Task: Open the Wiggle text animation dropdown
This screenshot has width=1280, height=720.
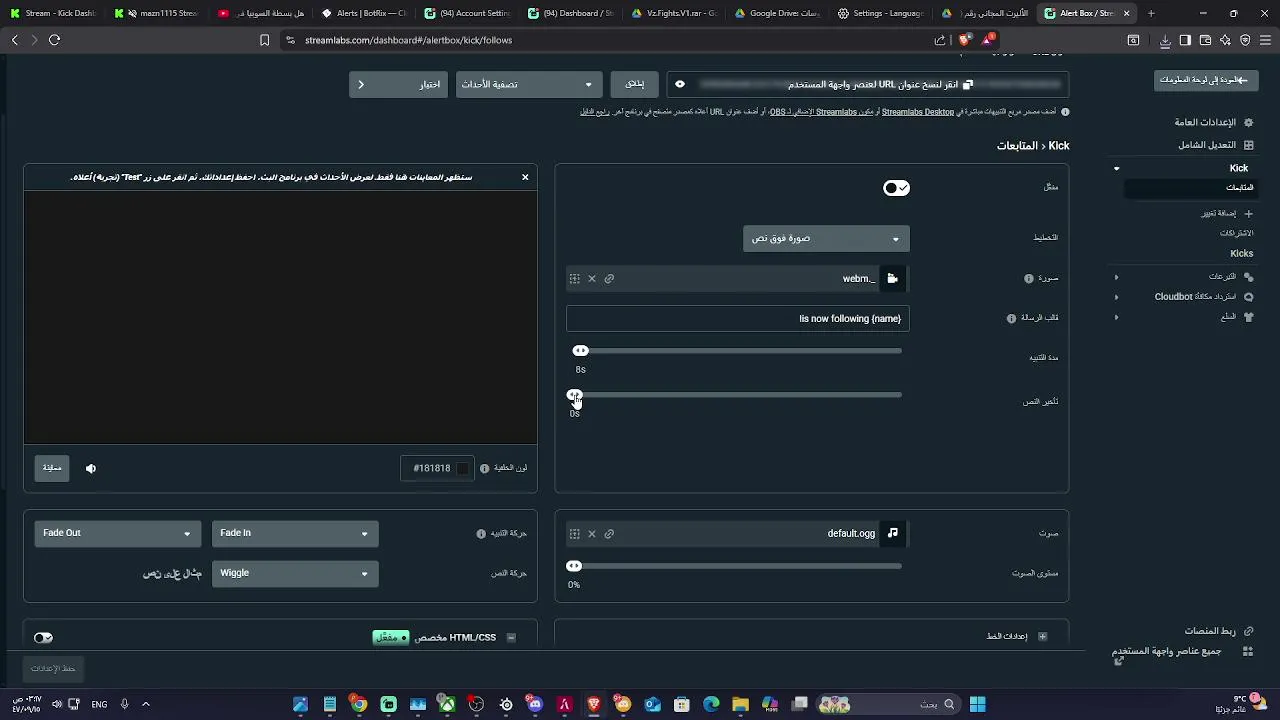Action: tap(295, 573)
